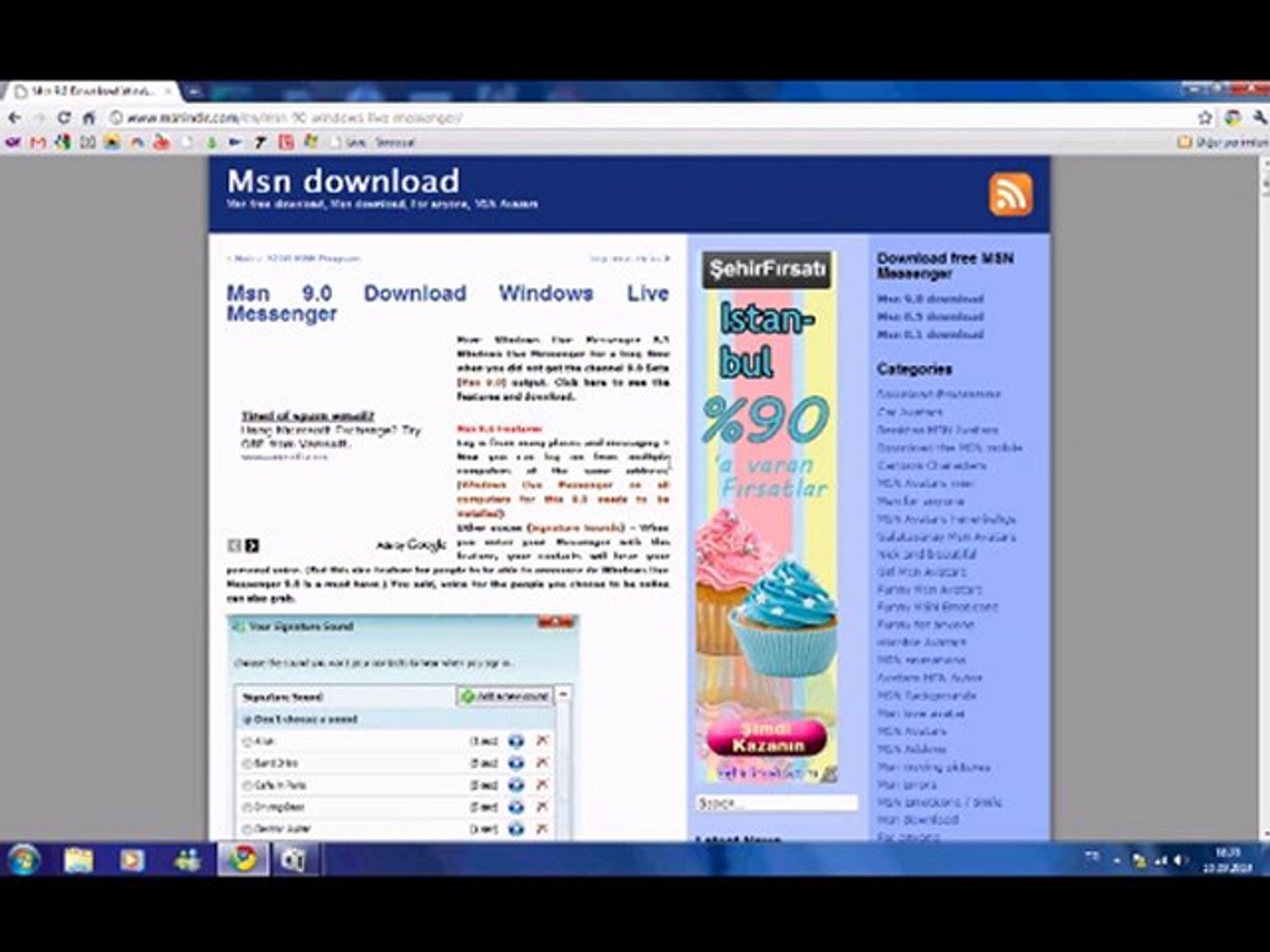The image size is (1270, 952).
Task: Launch the media player taskbar icon
Action: click(x=132, y=859)
